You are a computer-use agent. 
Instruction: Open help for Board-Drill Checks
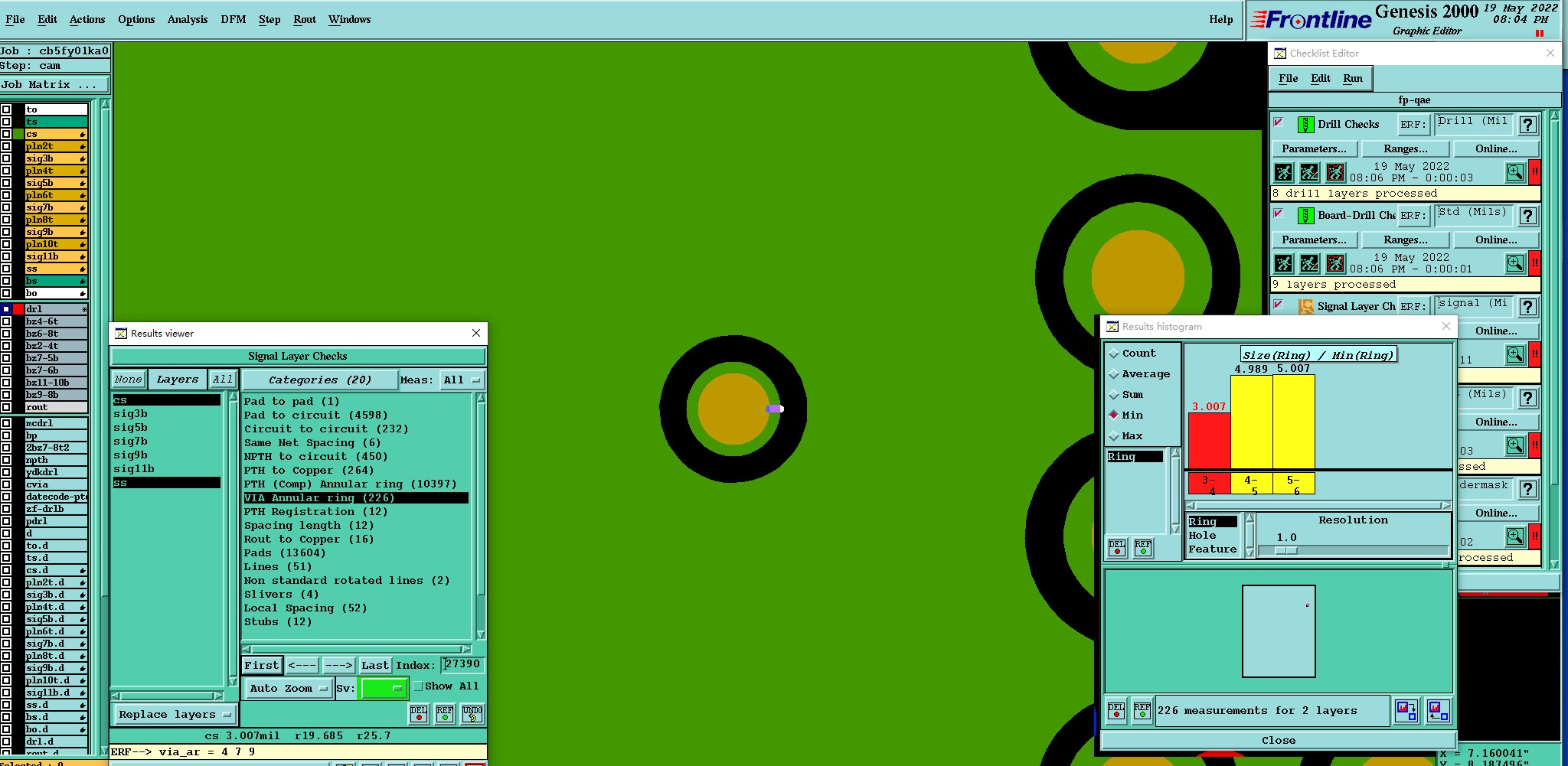tap(1528, 216)
